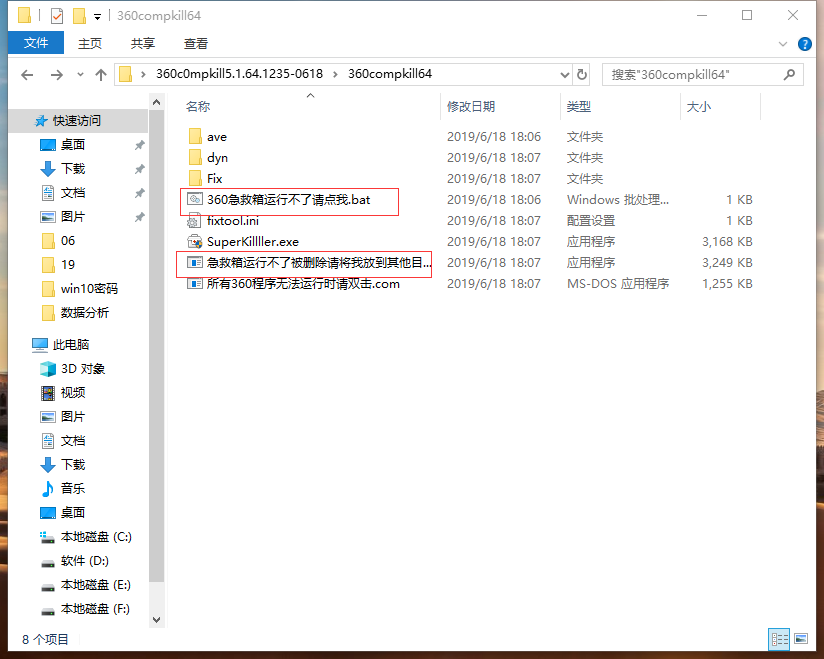Viewport: 824px width, 659px height.
Task: Open 软件 (D:) drive
Action: pyautogui.click(x=84, y=561)
